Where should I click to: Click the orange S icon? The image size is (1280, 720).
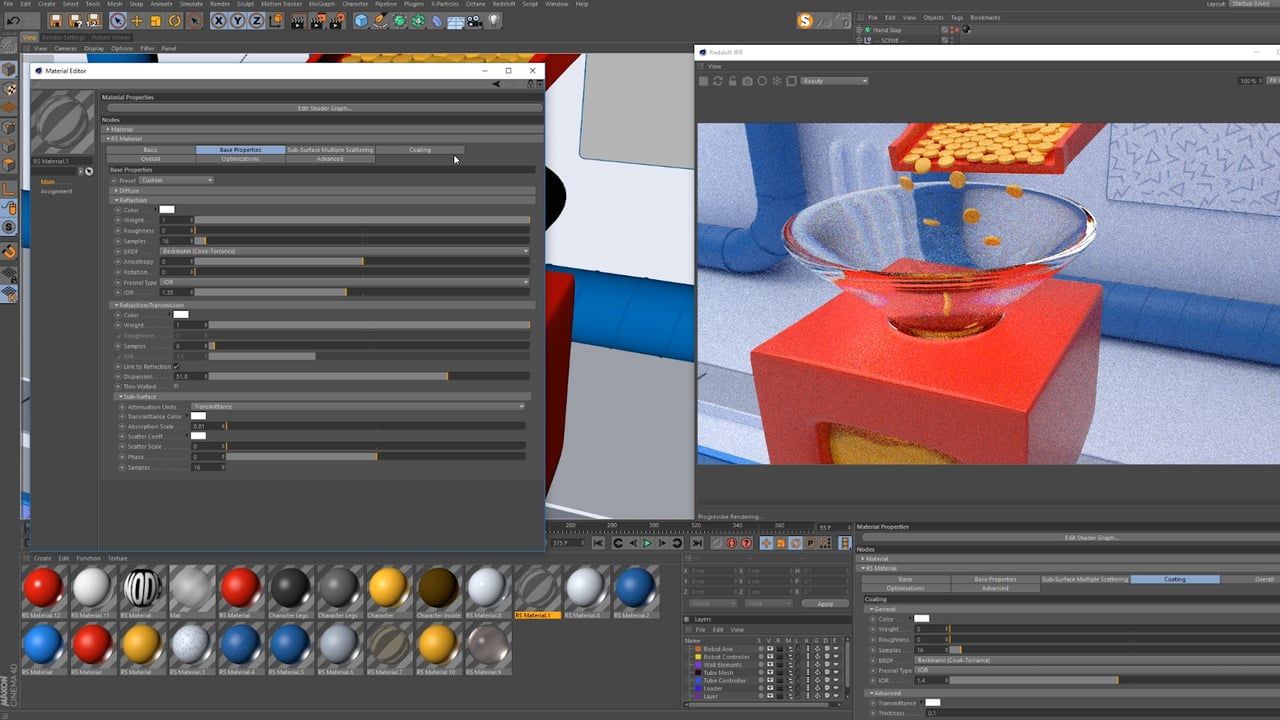click(806, 21)
